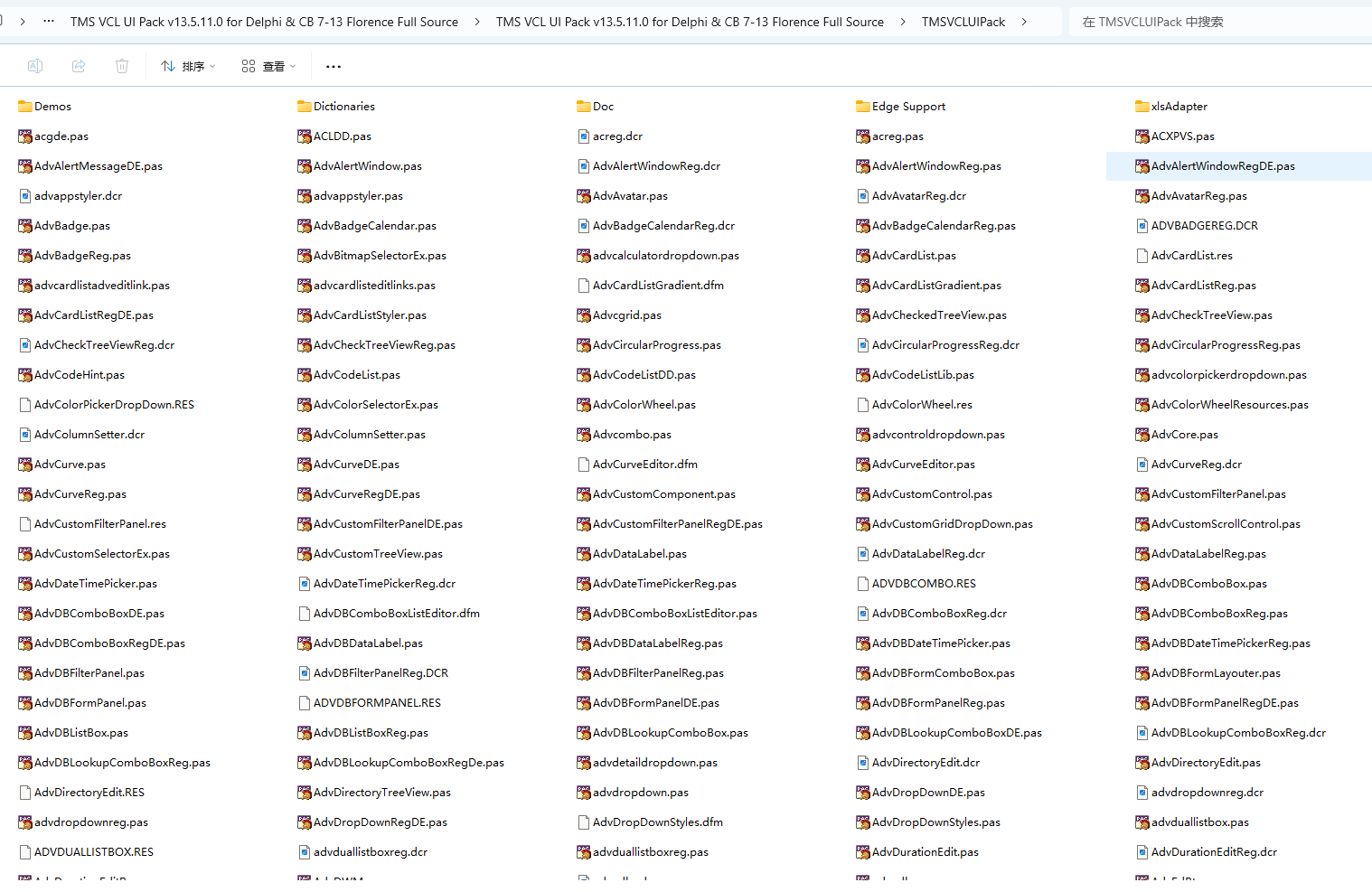The height and width of the screenshot is (892, 1372).
Task: Click the Demos folder icon
Action: coord(25,107)
